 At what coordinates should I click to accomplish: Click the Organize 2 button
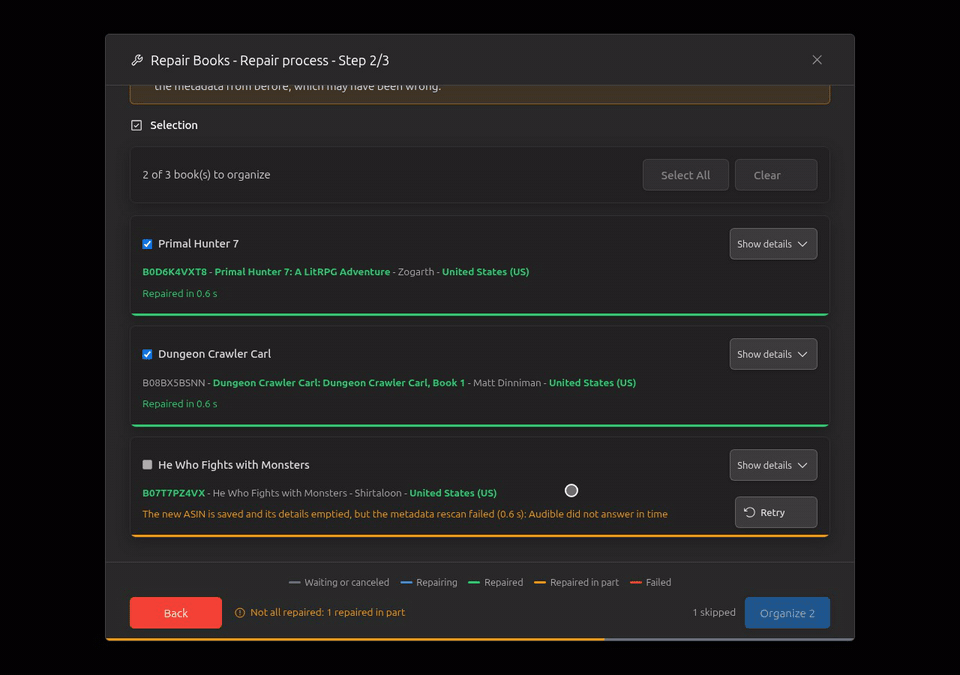point(787,613)
